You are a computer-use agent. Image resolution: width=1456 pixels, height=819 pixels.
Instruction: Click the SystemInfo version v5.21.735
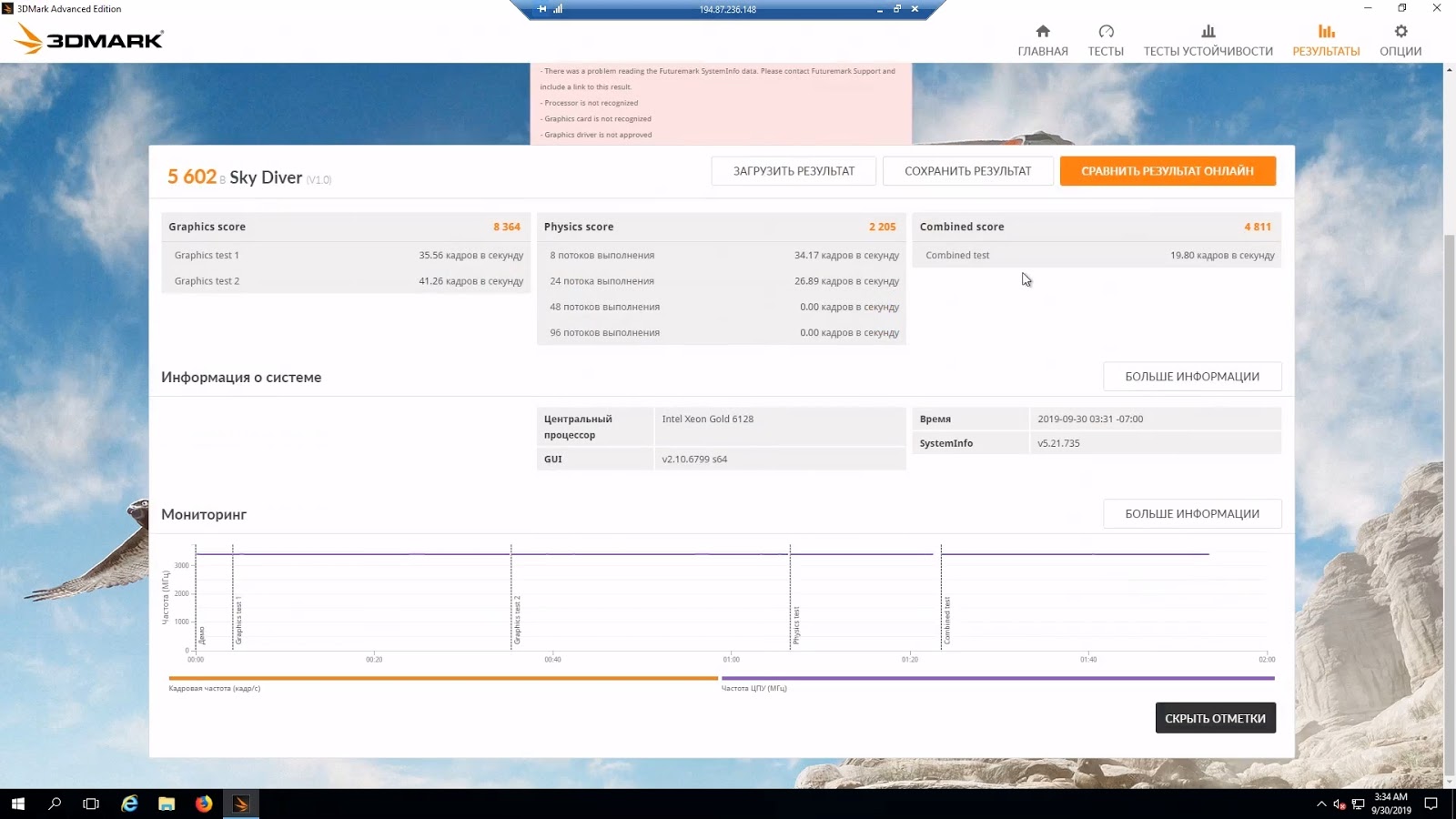point(1058,443)
